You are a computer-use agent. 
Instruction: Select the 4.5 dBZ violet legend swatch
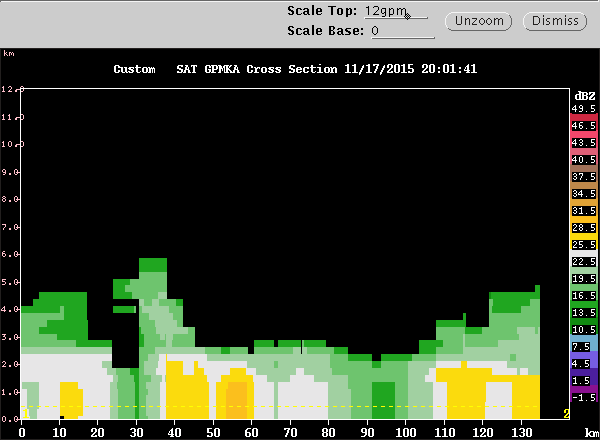(584, 363)
